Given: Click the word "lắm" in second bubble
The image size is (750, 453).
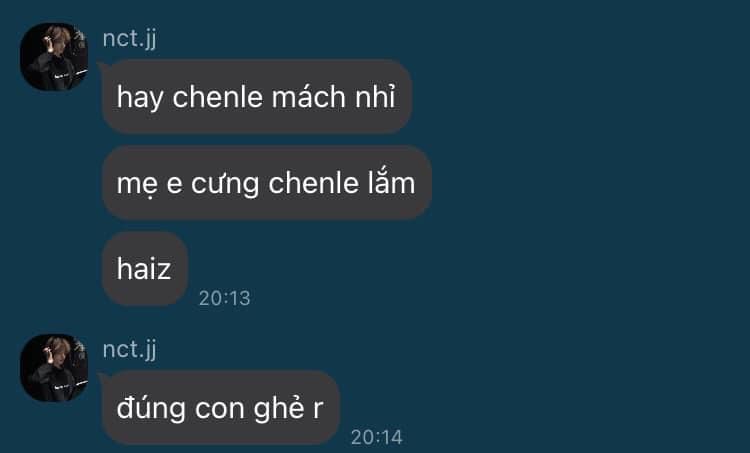Looking at the screenshot, I should tap(391, 183).
